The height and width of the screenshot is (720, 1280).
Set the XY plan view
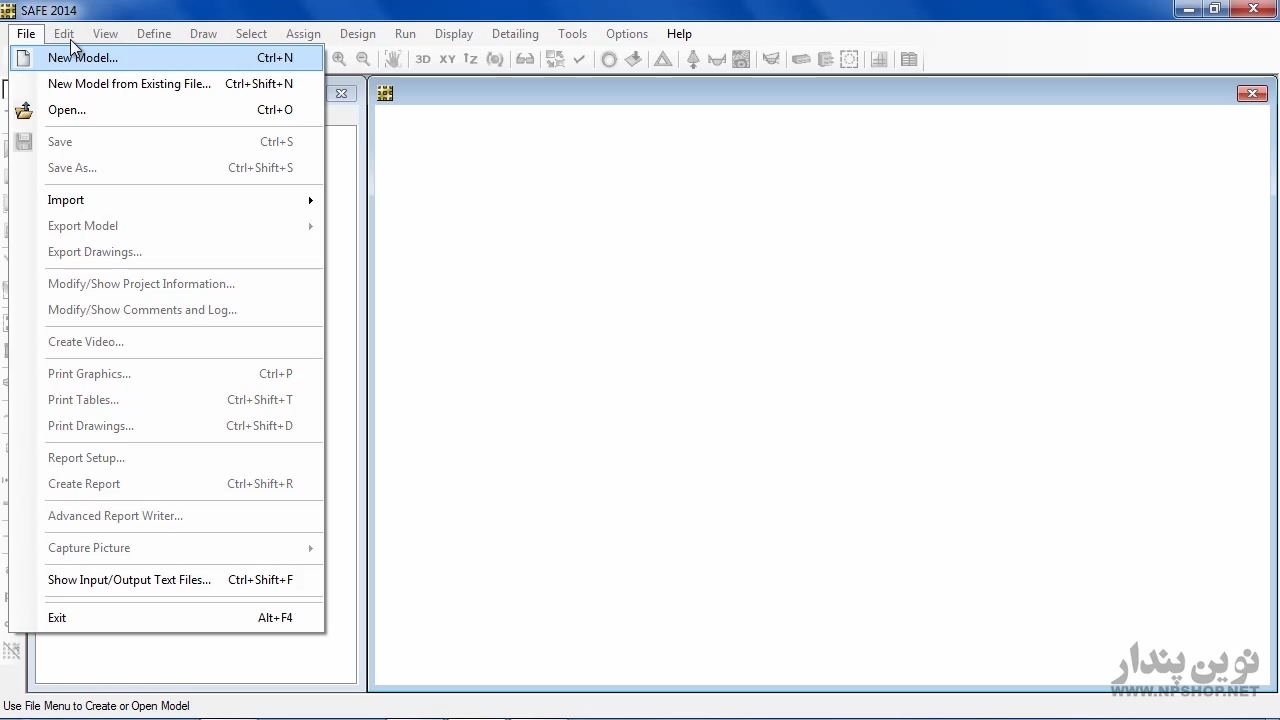click(447, 59)
